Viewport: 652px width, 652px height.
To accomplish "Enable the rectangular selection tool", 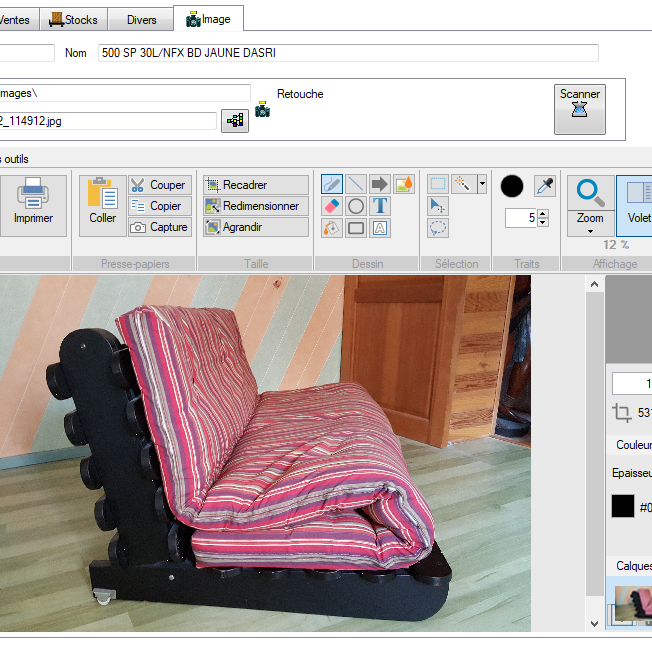I will coord(438,184).
